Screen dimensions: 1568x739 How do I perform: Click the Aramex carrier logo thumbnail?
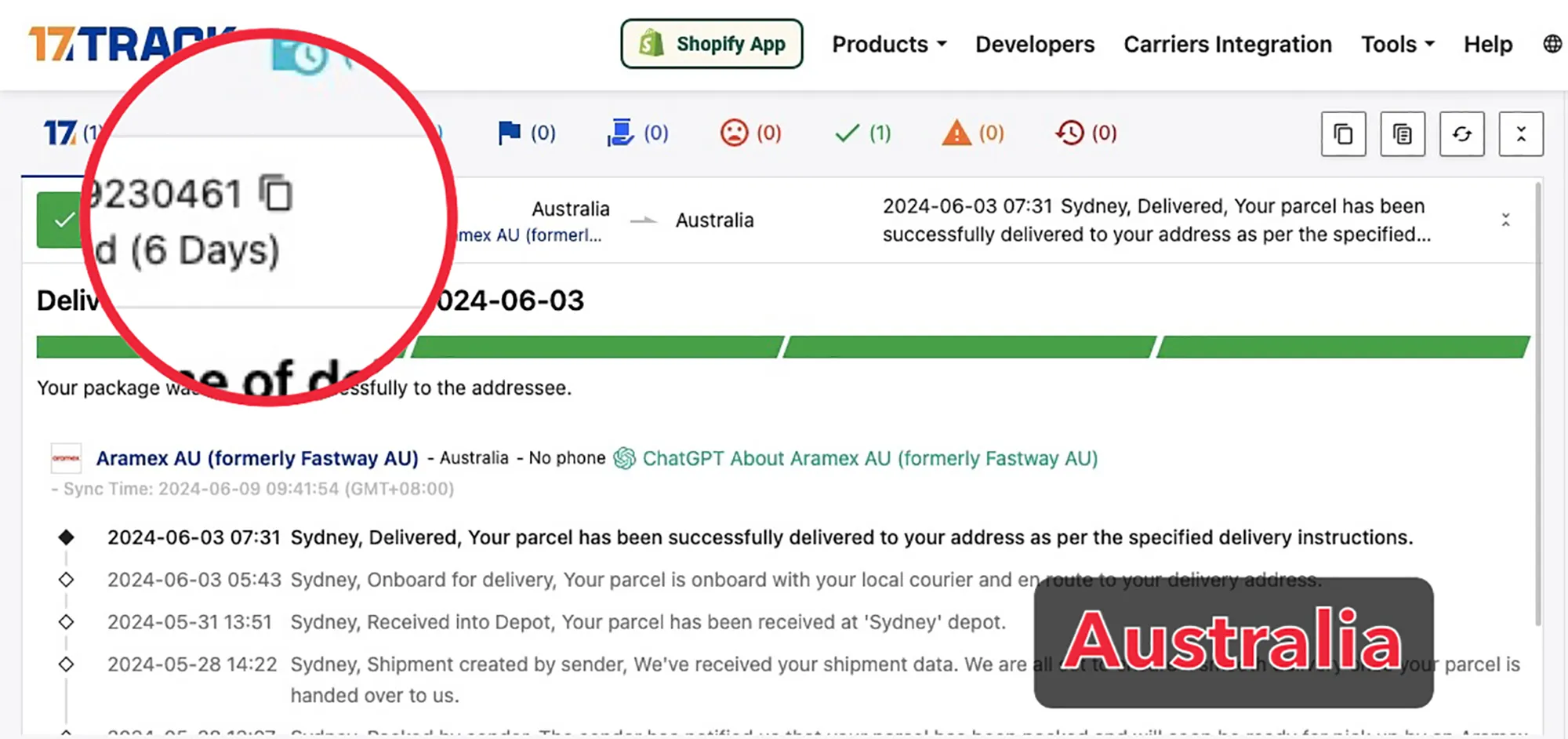(x=66, y=458)
